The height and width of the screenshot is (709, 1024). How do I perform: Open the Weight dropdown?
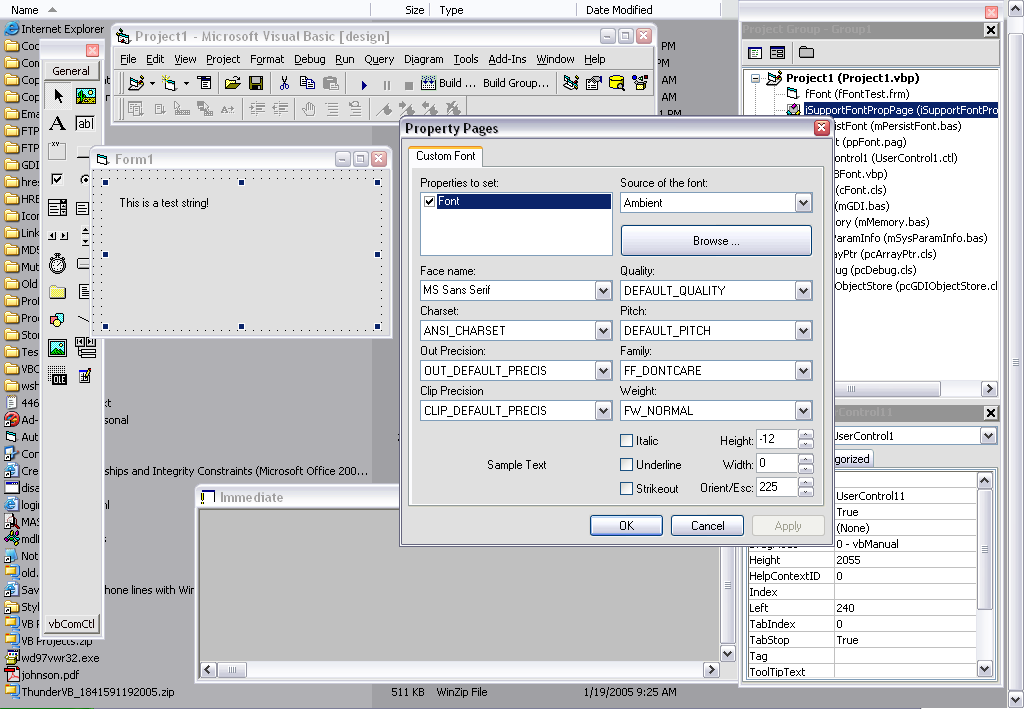803,411
